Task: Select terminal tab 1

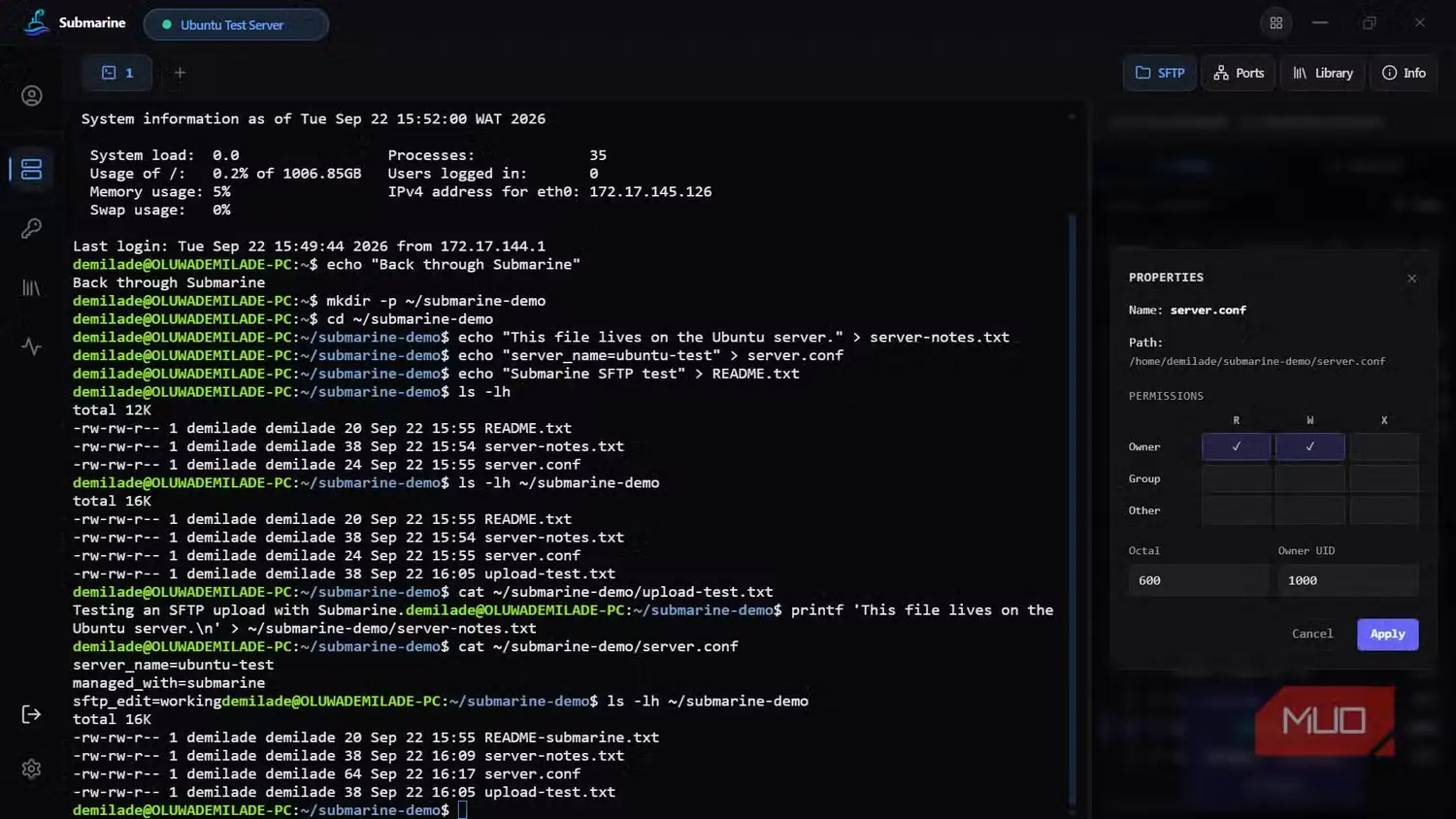Action: tap(118, 73)
